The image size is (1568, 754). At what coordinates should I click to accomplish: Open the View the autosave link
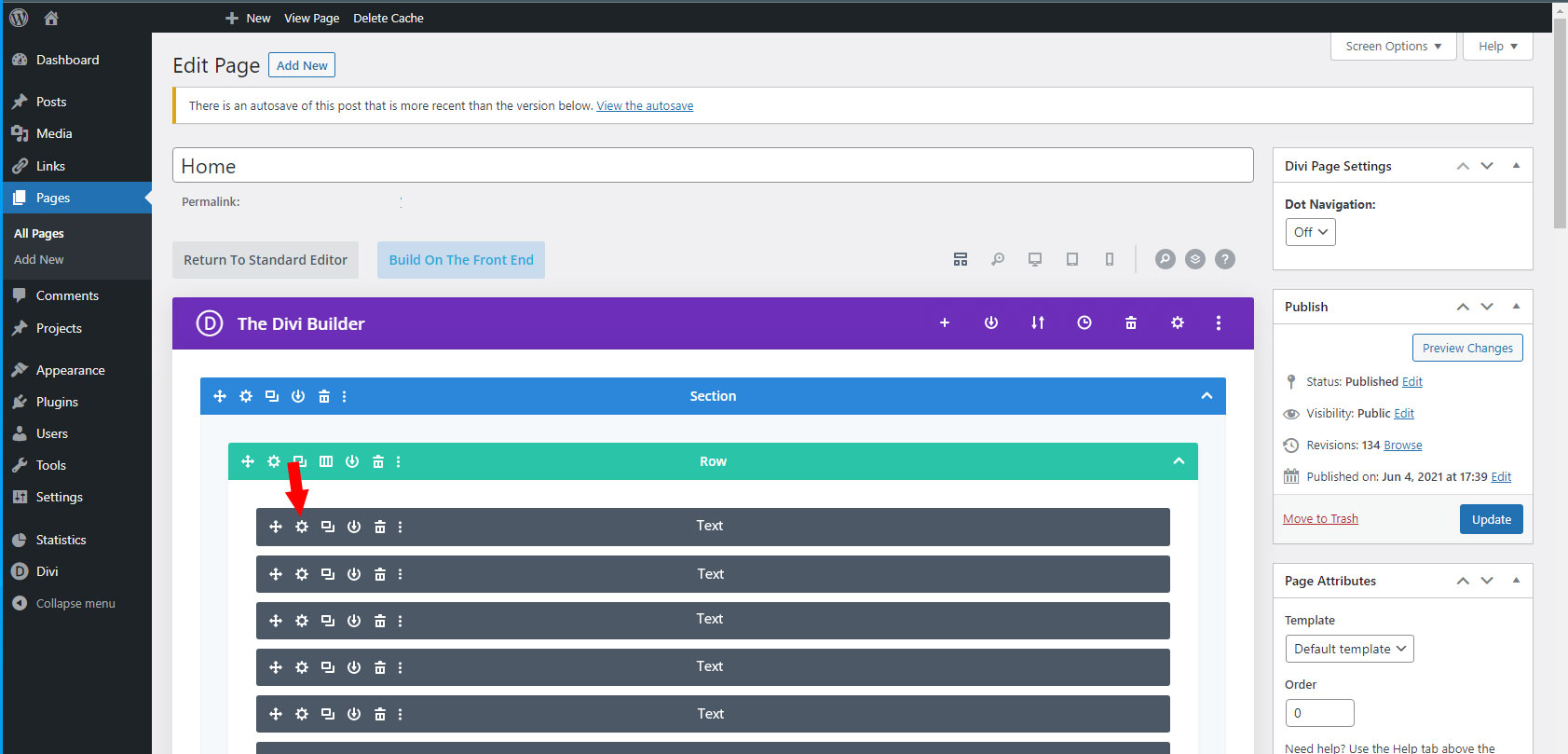point(645,105)
